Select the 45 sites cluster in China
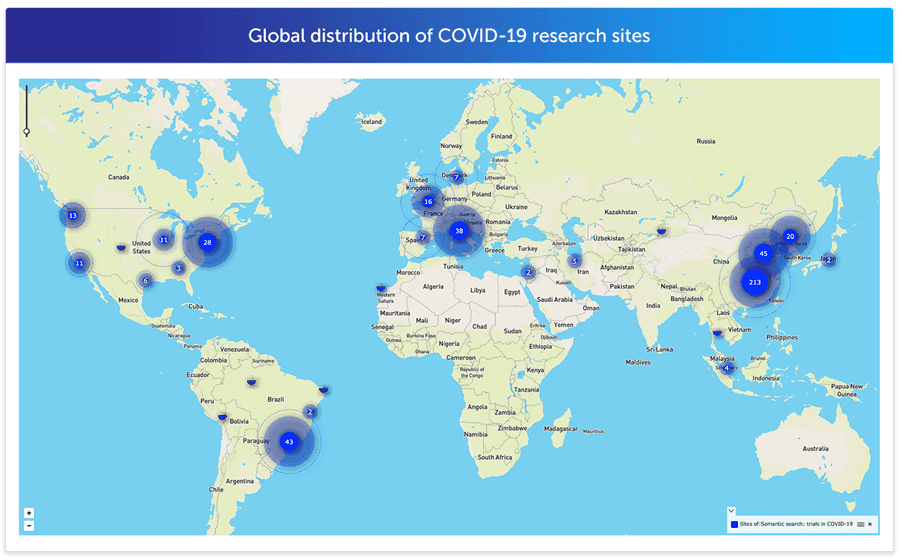The image size is (900, 559). [763, 253]
